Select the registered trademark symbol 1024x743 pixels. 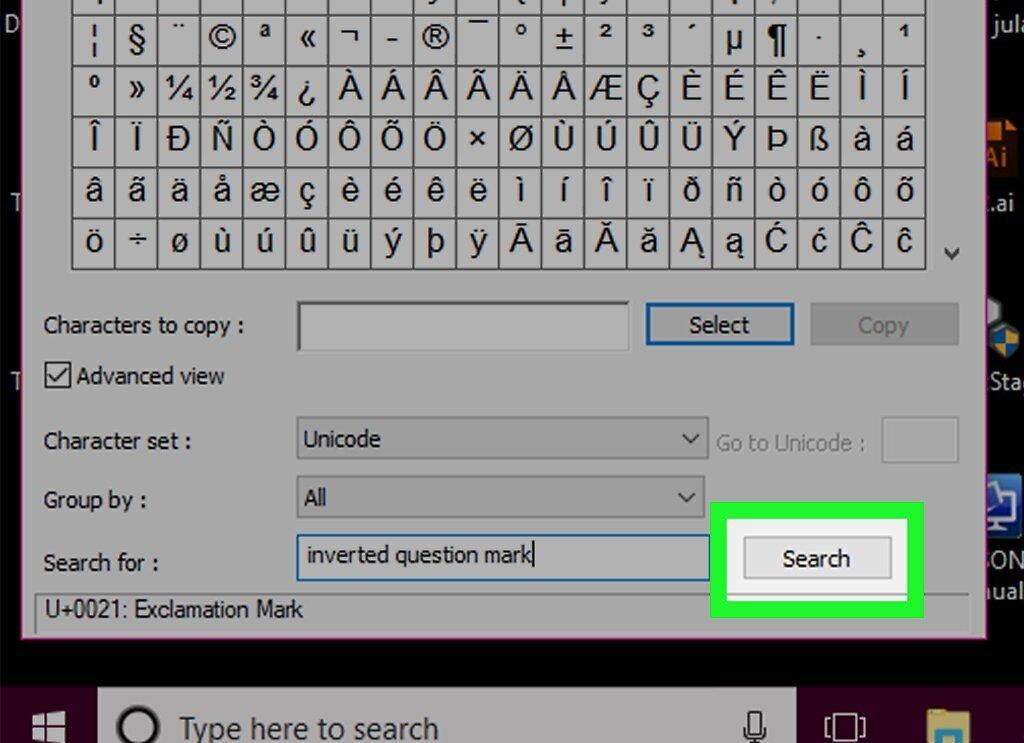[436, 38]
